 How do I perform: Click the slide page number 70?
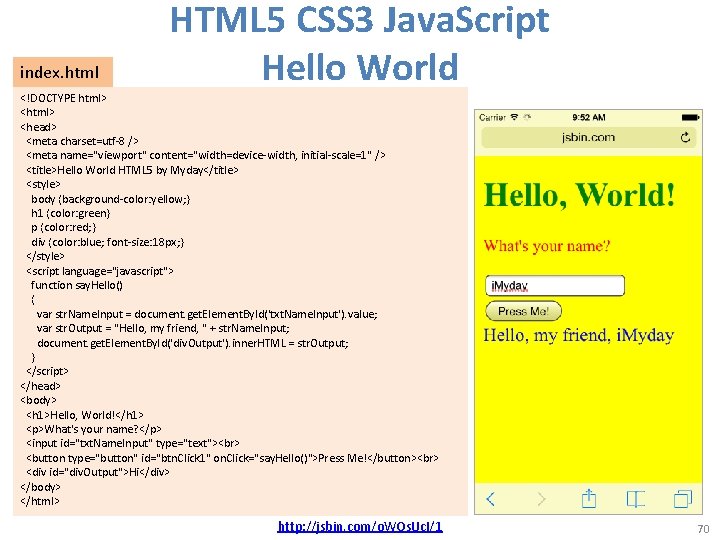point(703,529)
